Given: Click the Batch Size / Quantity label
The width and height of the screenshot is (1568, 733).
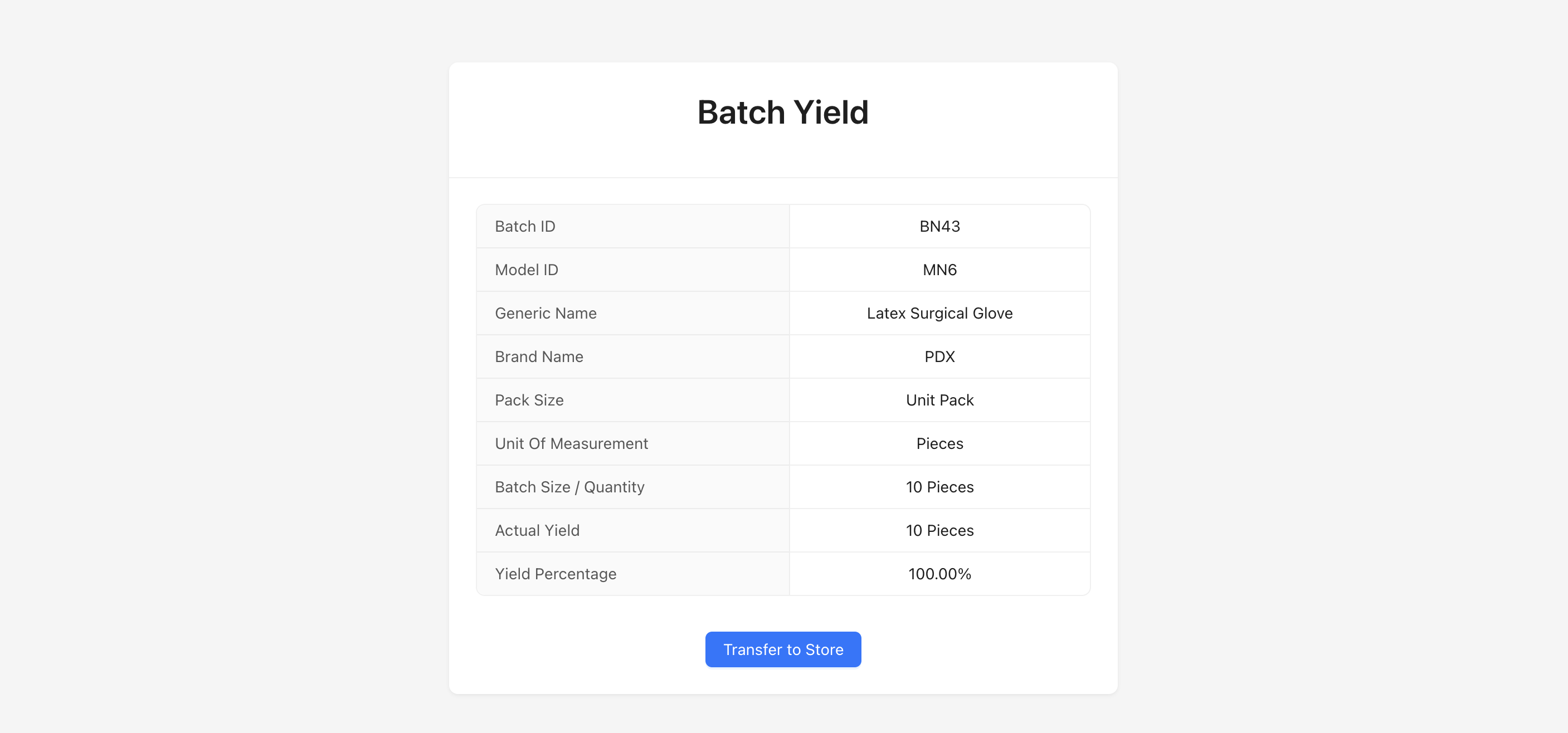Looking at the screenshot, I should (x=569, y=487).
